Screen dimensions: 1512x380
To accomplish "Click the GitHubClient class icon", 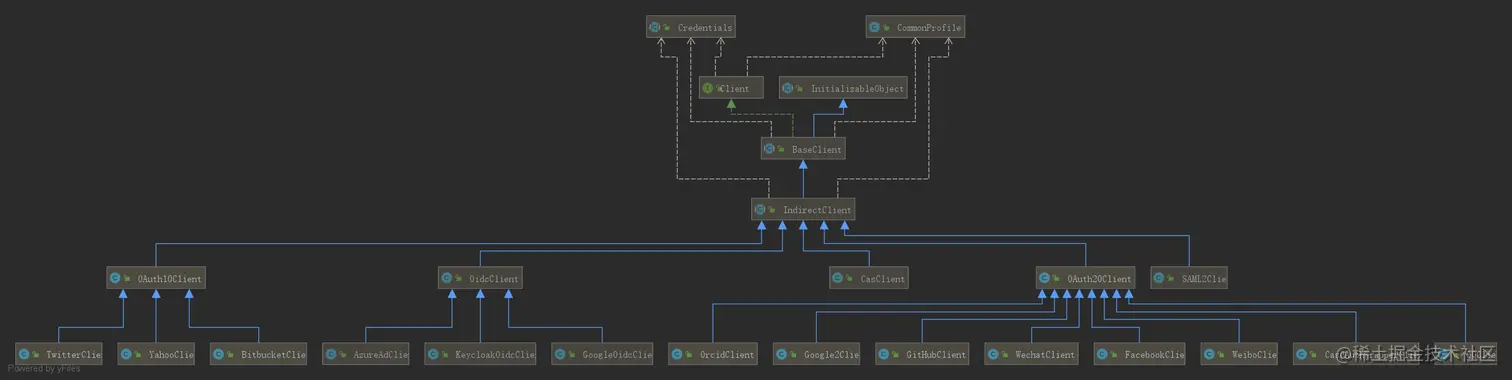I will (x=884, y=354).
